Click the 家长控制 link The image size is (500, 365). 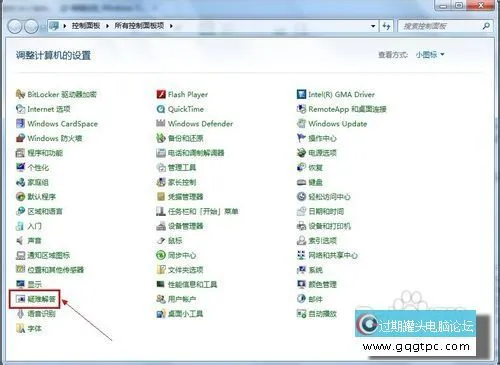tap(182, 182)
